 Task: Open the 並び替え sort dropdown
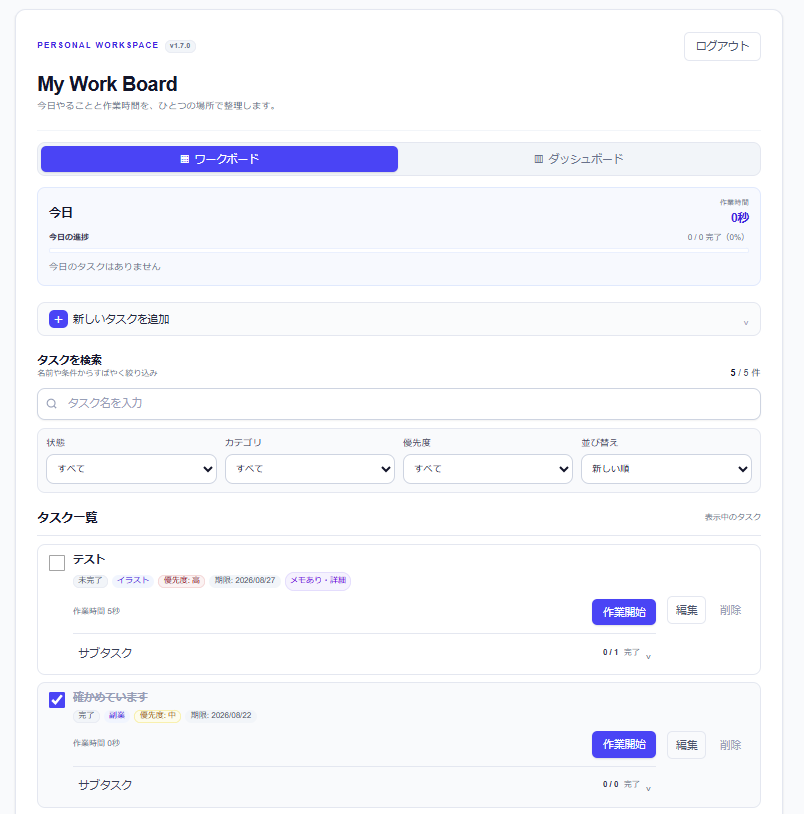click(x=666, y=469)
